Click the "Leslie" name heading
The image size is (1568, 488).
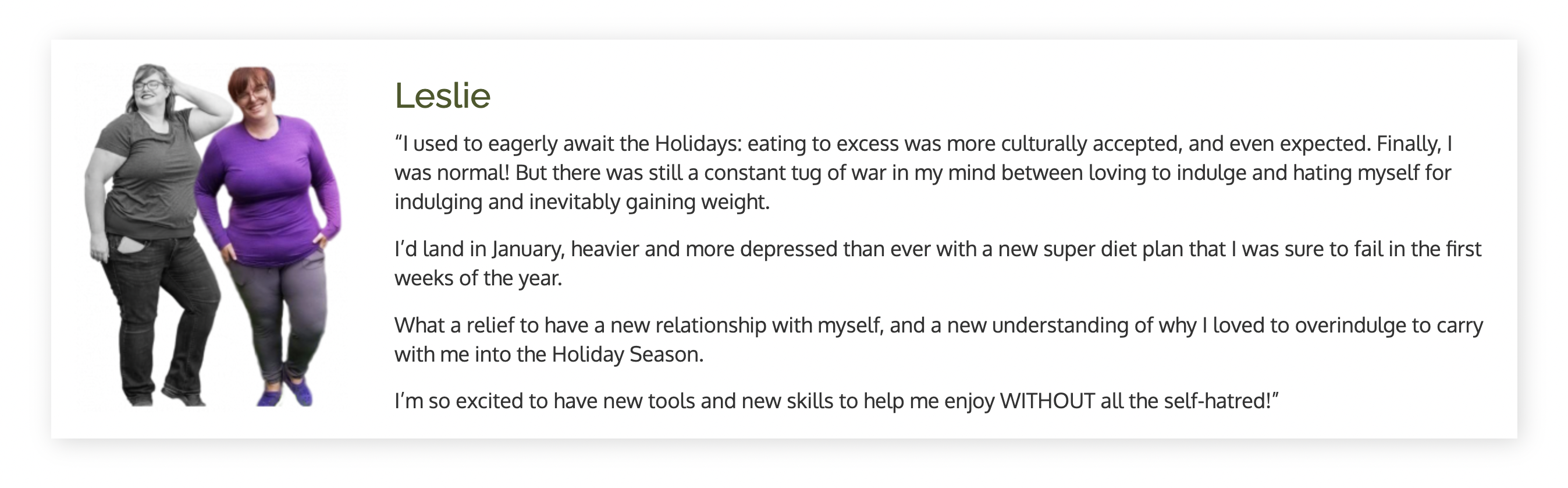pyautogui.click(x=443, y=96)
